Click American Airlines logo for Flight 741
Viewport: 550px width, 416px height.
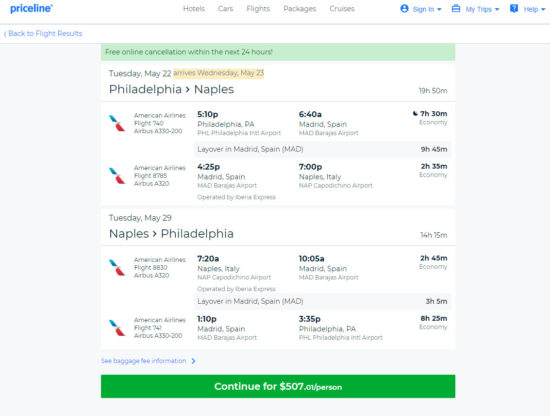[x=117, y=328]
